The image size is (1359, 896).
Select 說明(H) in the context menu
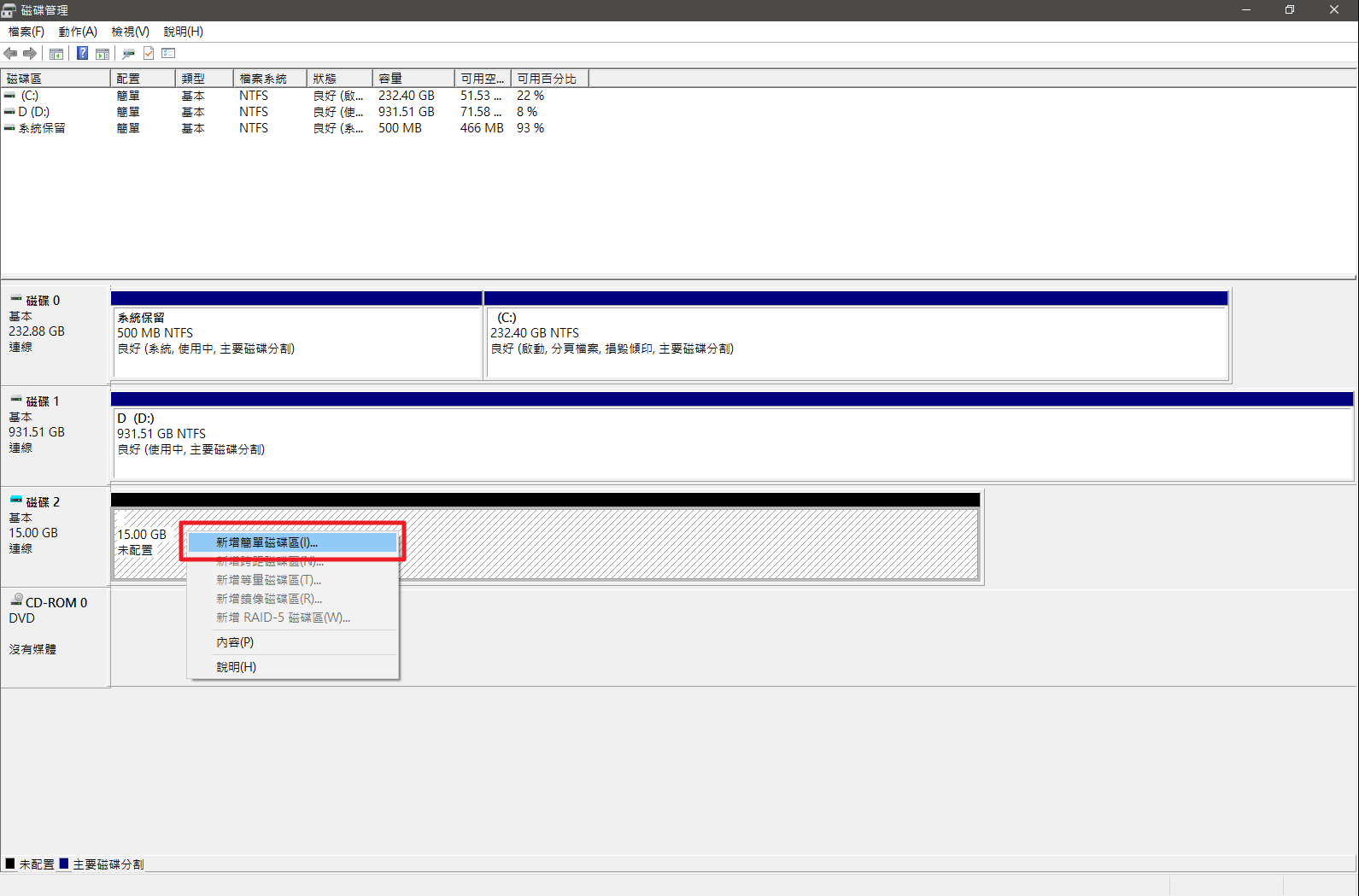pos(236,667)
